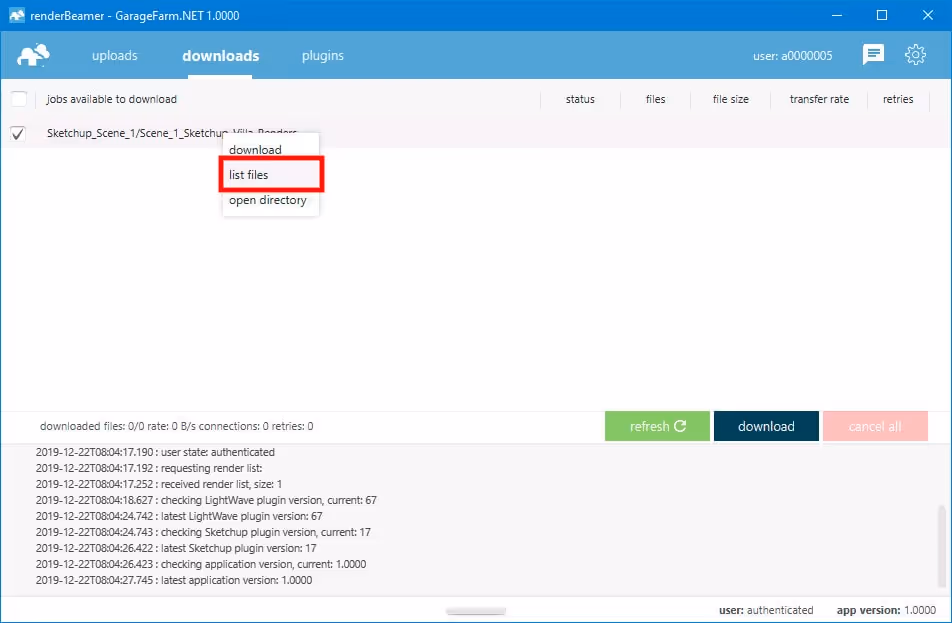The height and width of the screenshot is (623, 952).
Task: Click log line 'checking LightWave plugin version'
Action: (x=206, y=500)
